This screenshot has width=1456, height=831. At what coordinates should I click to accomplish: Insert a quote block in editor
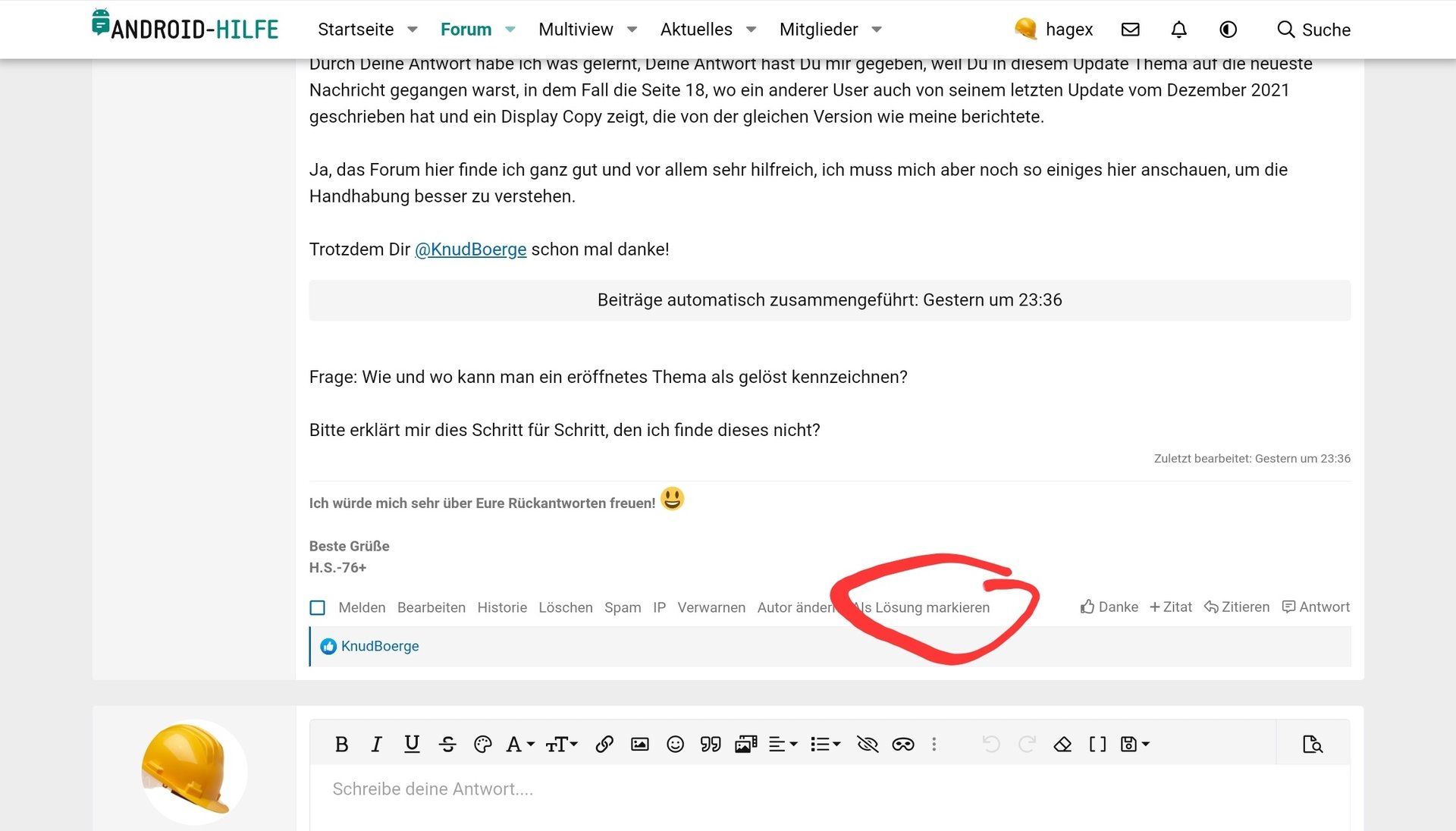pyautogui.click(x=711, y=745)
